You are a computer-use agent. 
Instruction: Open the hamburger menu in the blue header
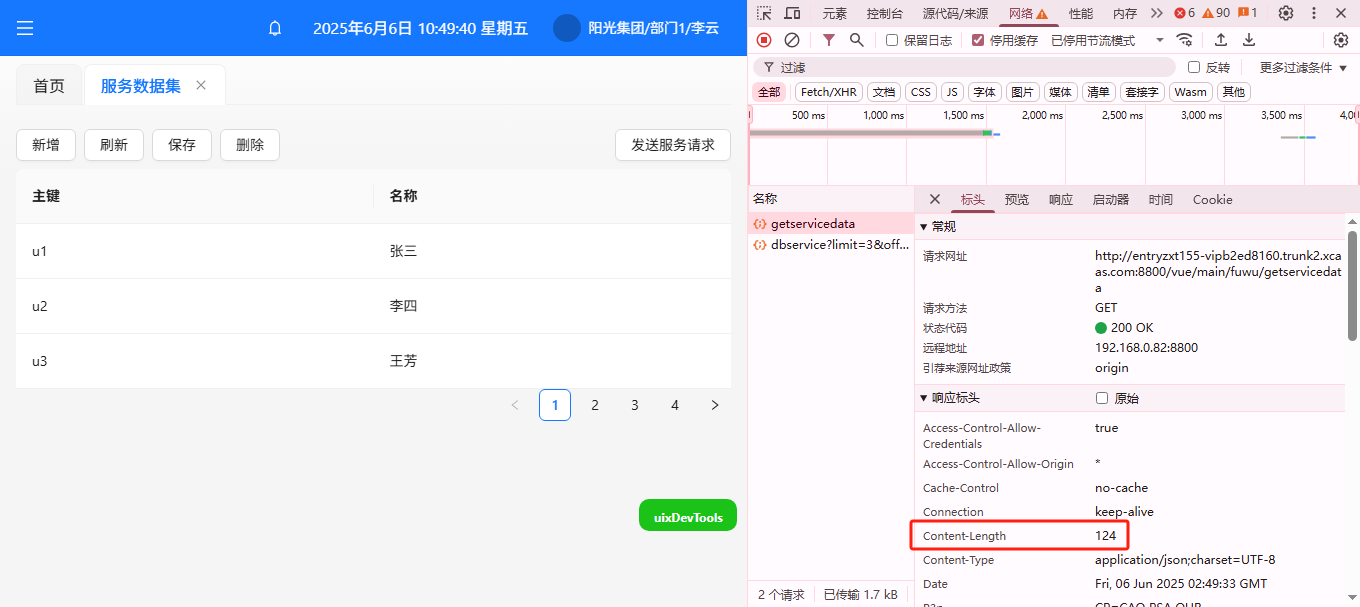[25, 28]
